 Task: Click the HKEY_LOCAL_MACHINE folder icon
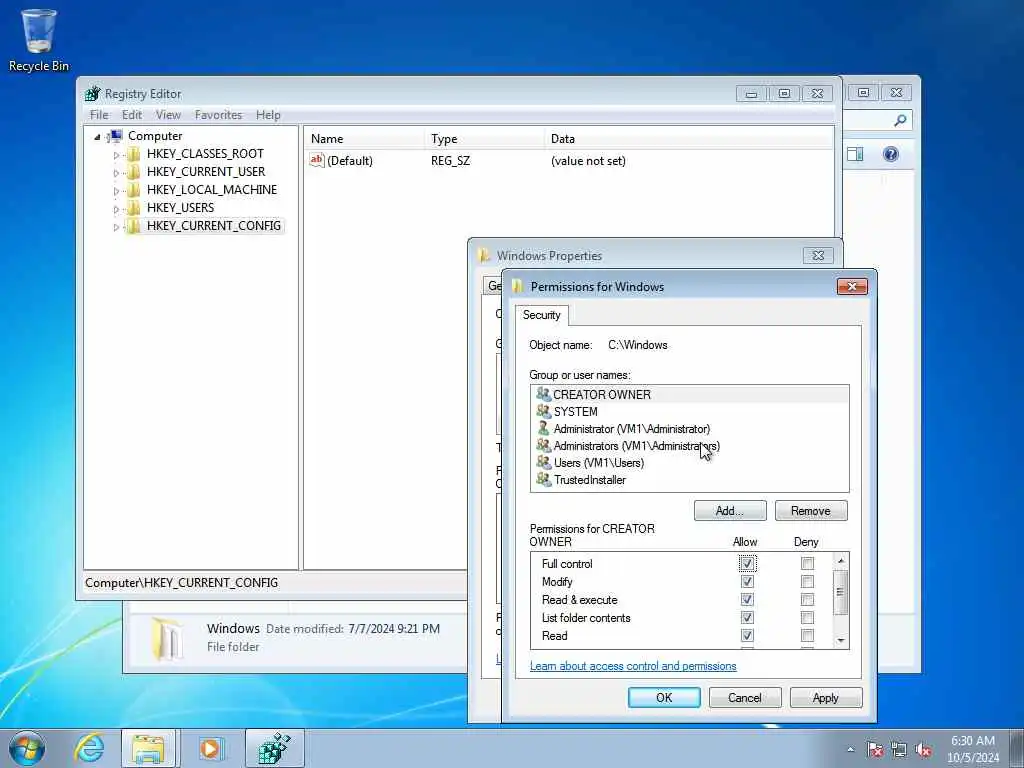click(133, 190)
